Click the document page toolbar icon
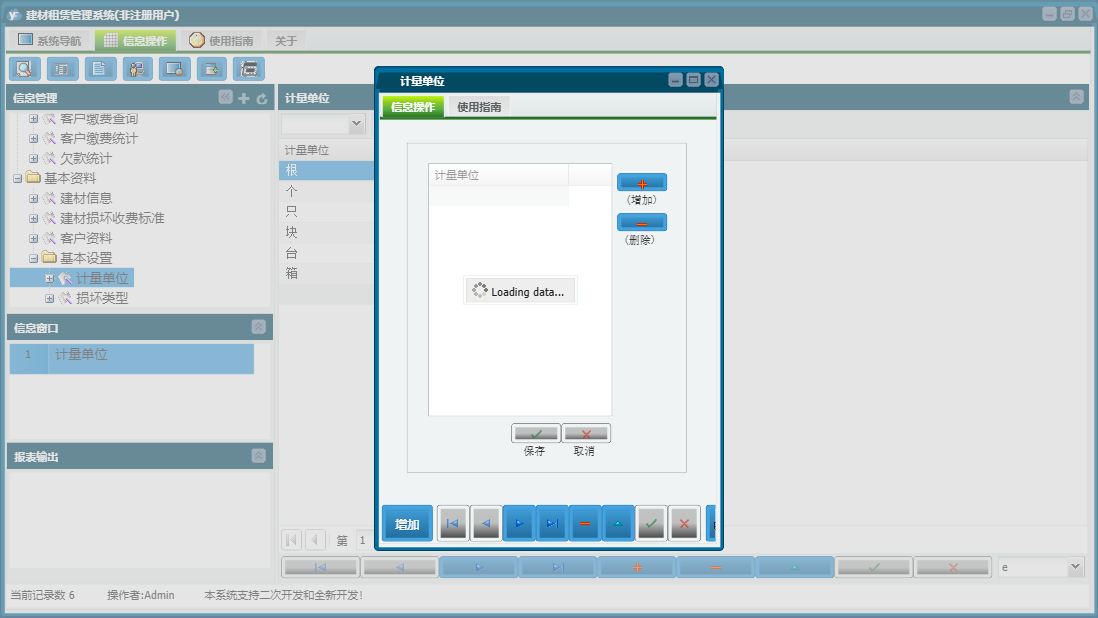The height and width of the screenshot is (618, 1098). tap(100, 69)
